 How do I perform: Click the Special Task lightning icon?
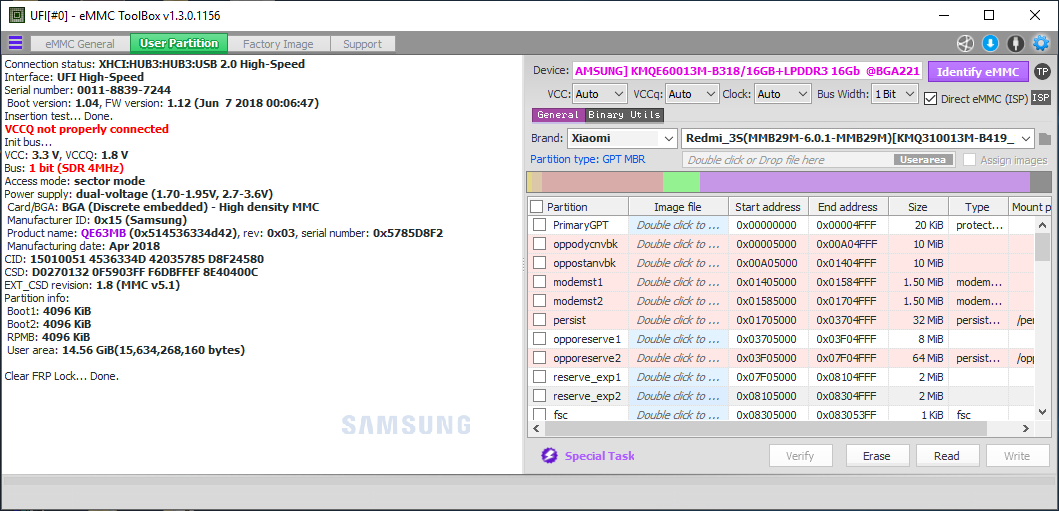[549, 456]
